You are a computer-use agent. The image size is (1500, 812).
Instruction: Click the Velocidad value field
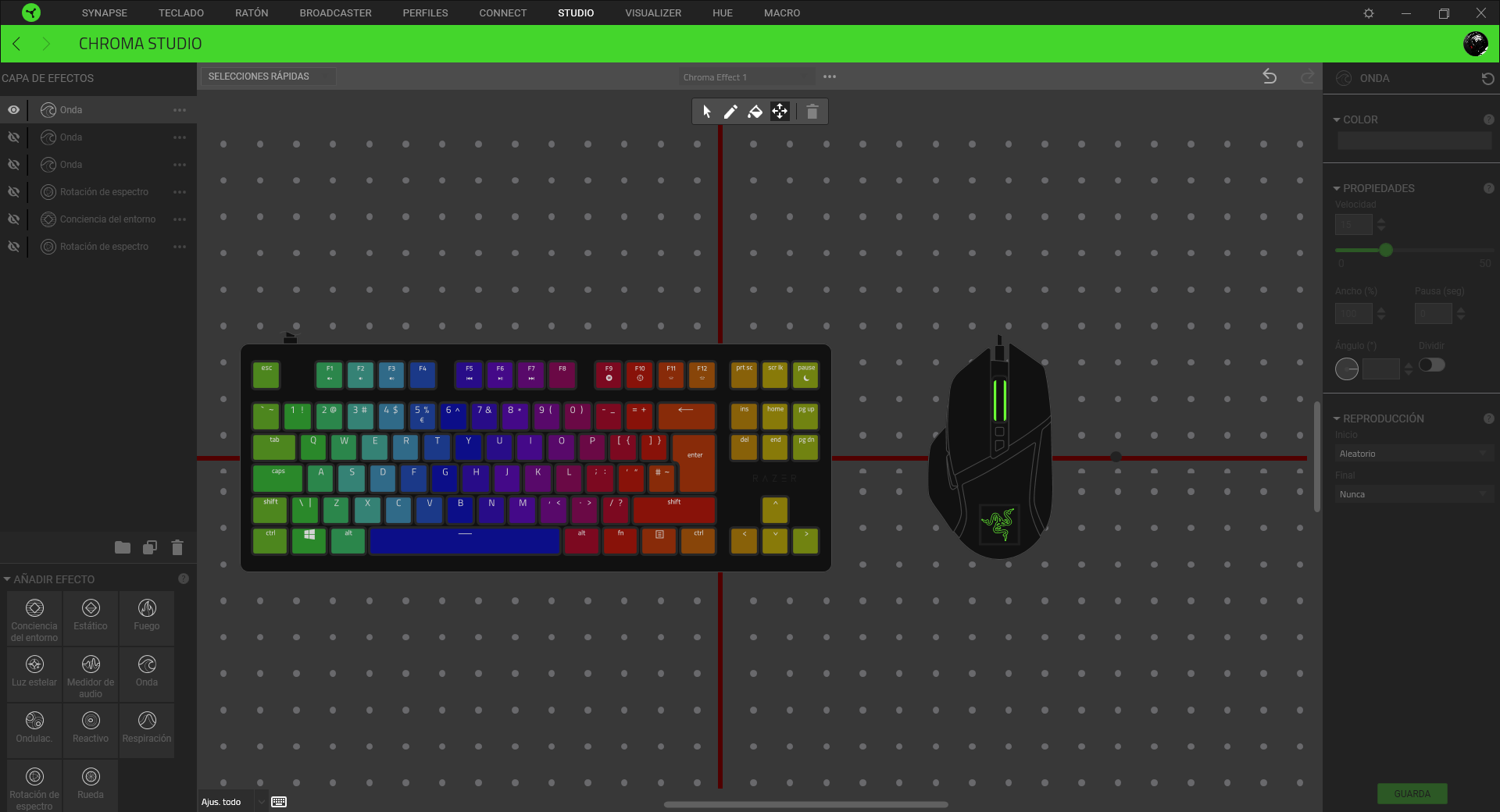point(1353,225)
